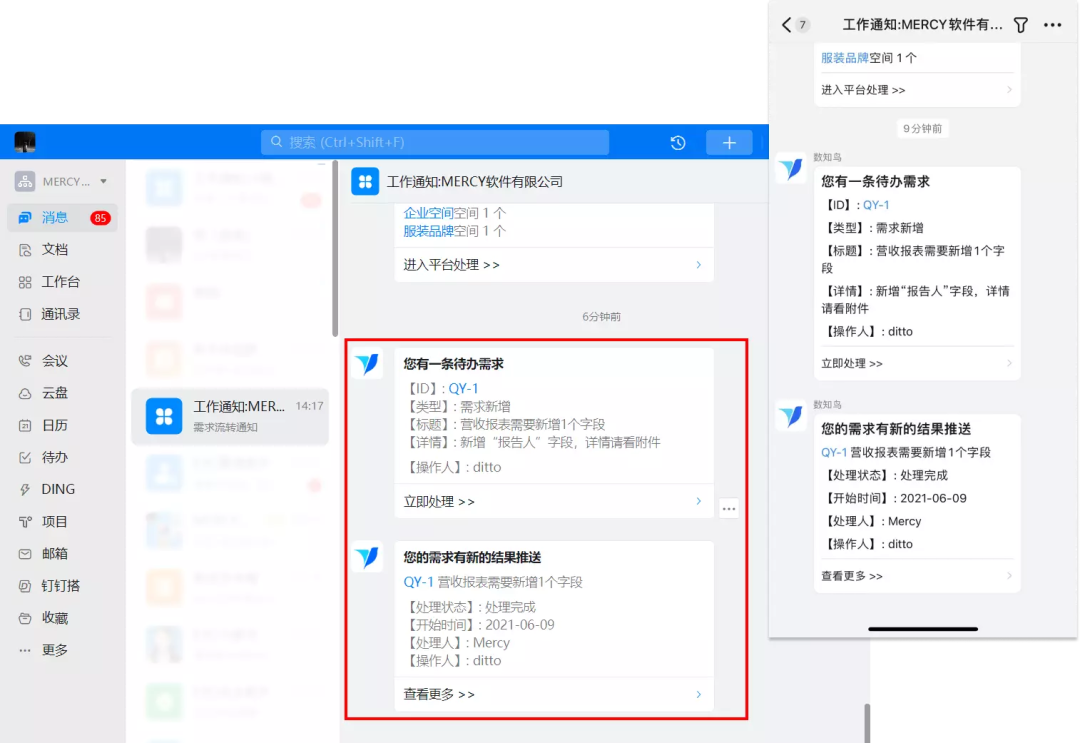Click the 9分钟前 timestamp in mobile panel
1080x743 pixels.
pyautogui.click(x=922, y=129)
